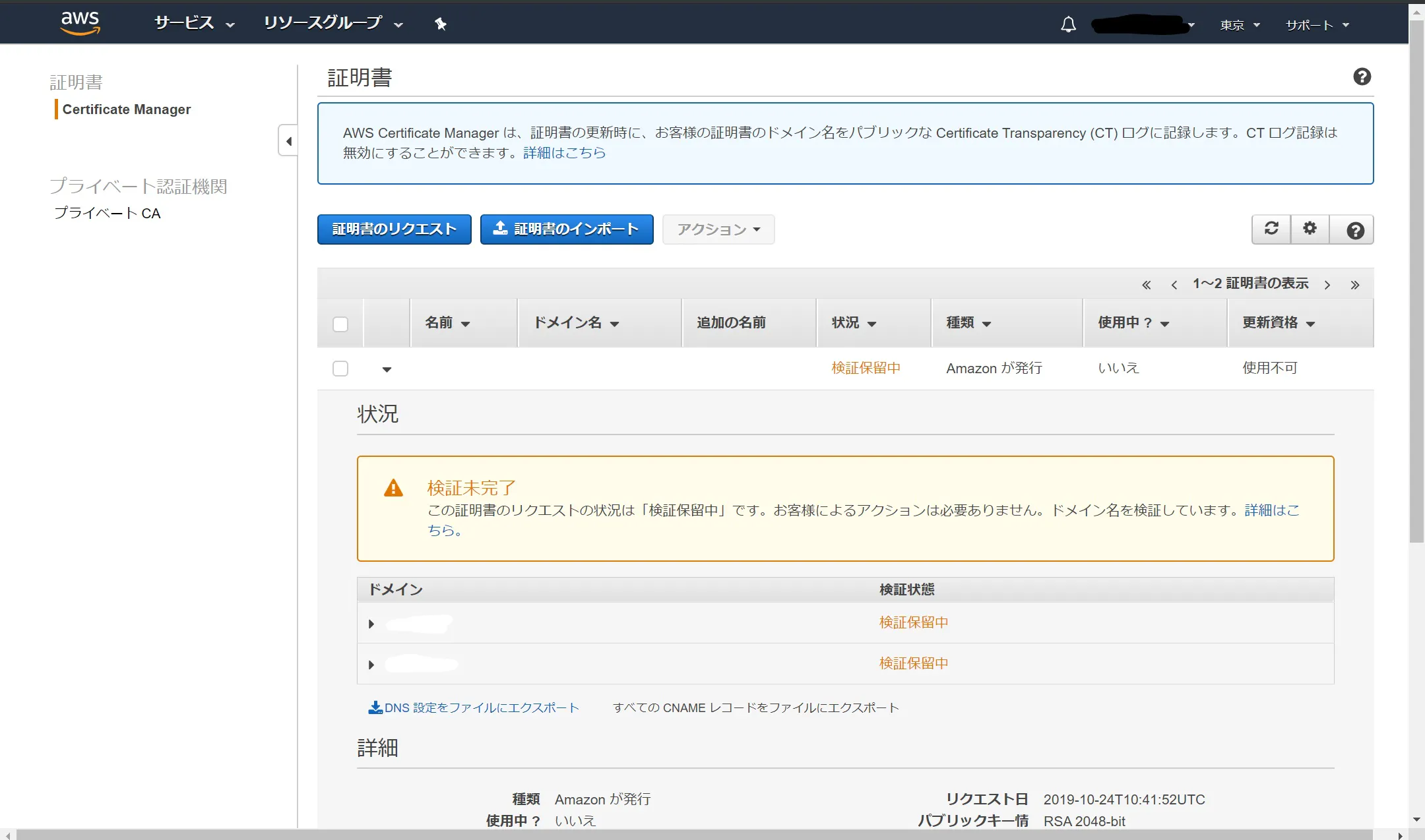
Task: Go to last page of certificates
Action: click(1354, 285)
